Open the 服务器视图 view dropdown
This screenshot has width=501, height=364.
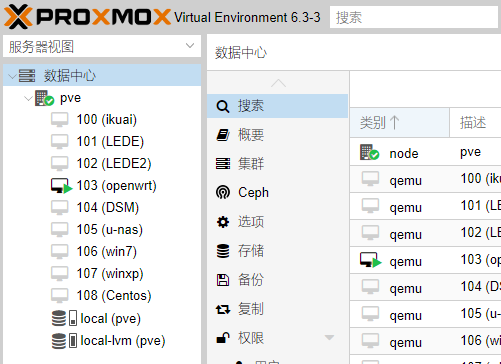click(190, 46)
